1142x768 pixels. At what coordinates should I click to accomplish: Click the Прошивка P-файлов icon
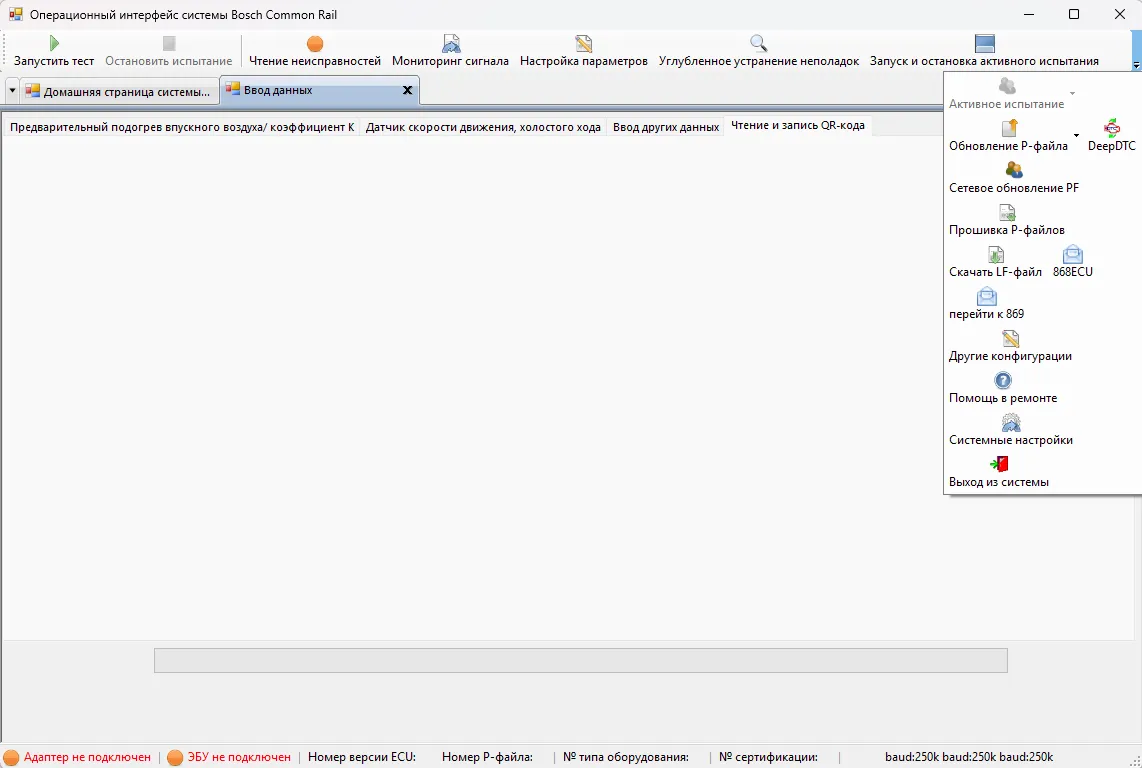point(1007,212)
